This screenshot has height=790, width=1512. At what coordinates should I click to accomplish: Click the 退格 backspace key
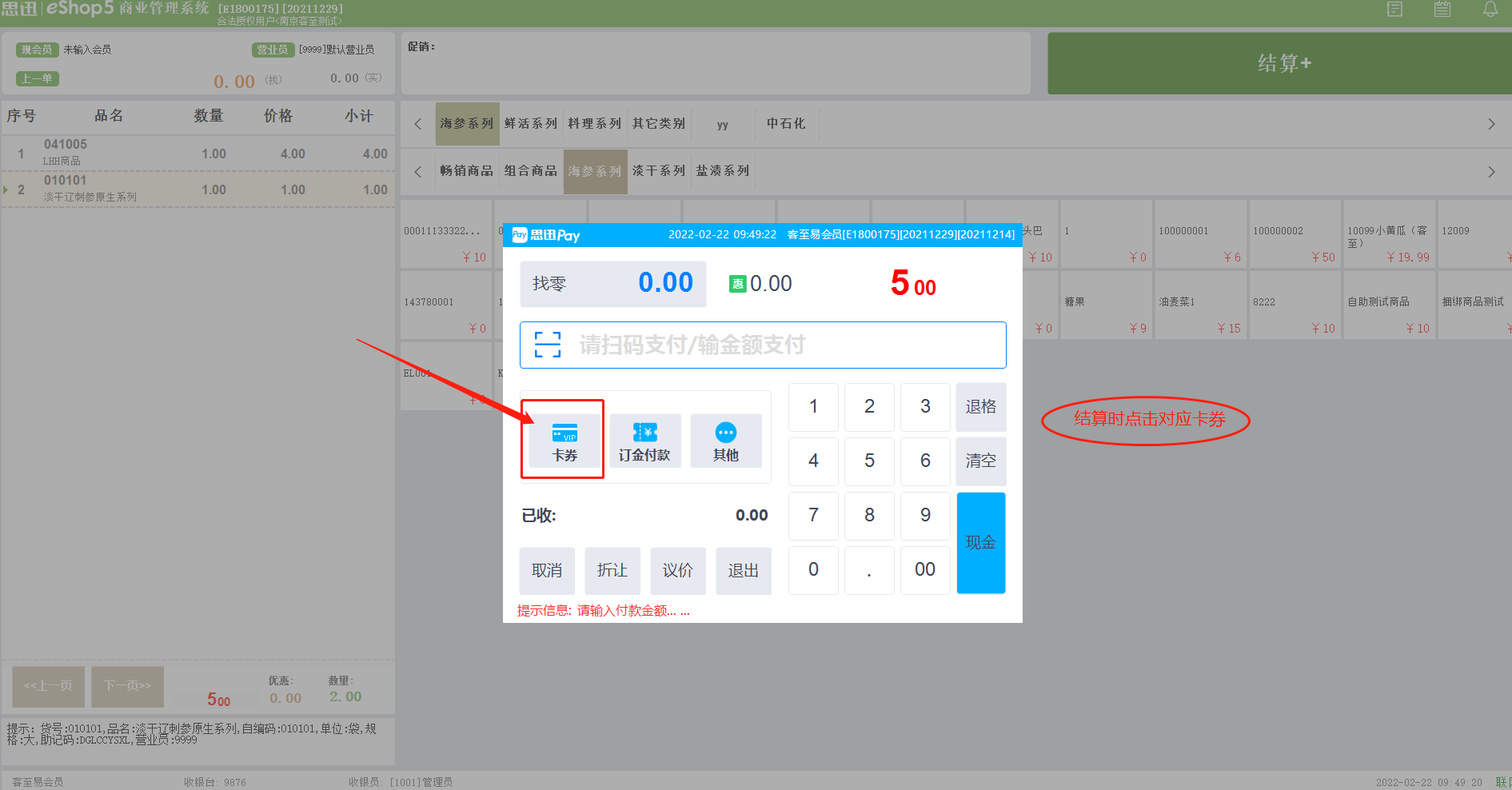tap(981, 406)
